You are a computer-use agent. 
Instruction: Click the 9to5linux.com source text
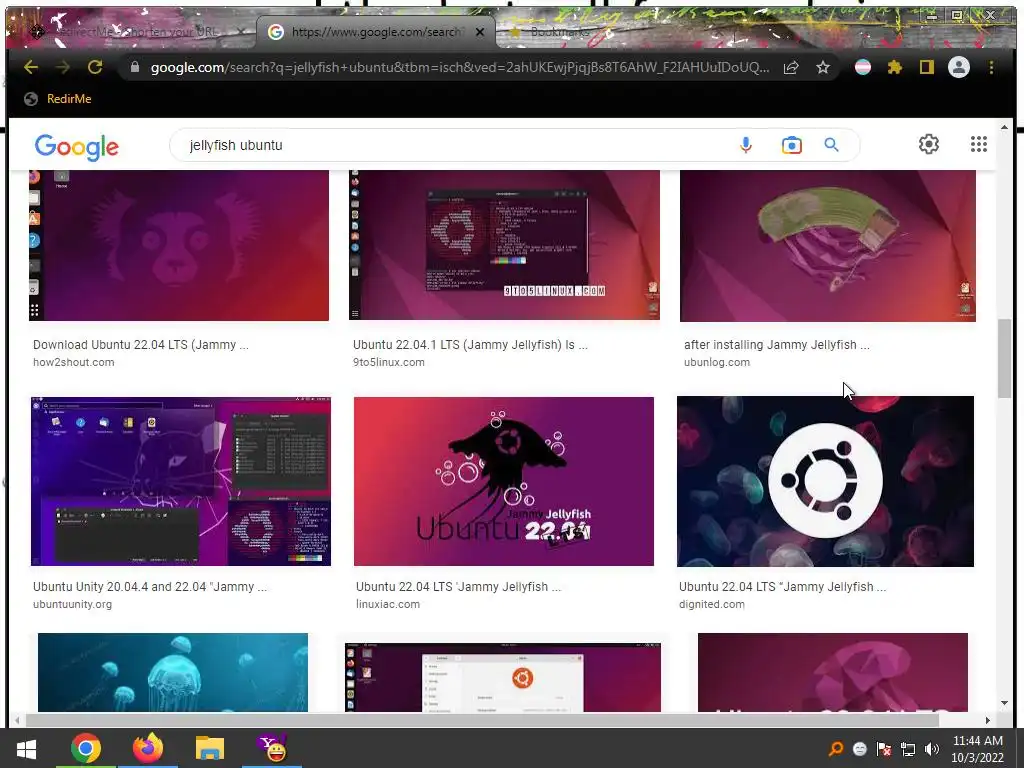[x=389, y=362]
